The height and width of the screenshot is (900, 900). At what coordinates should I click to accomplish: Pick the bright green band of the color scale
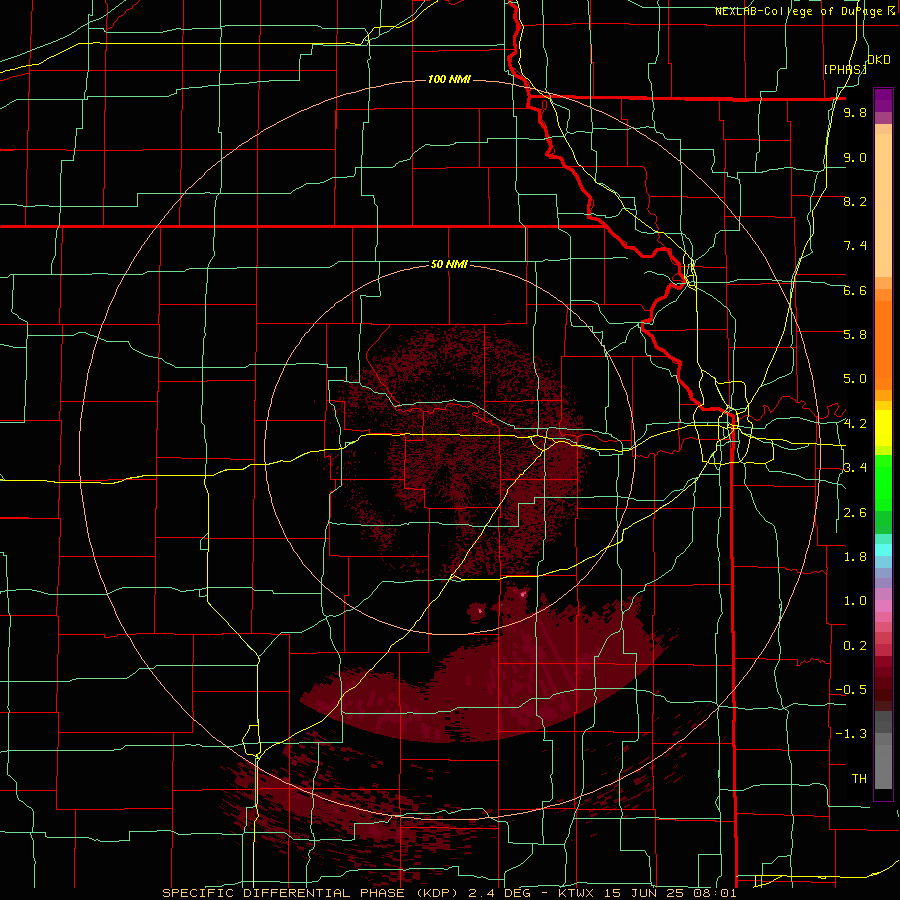point(883,483)
